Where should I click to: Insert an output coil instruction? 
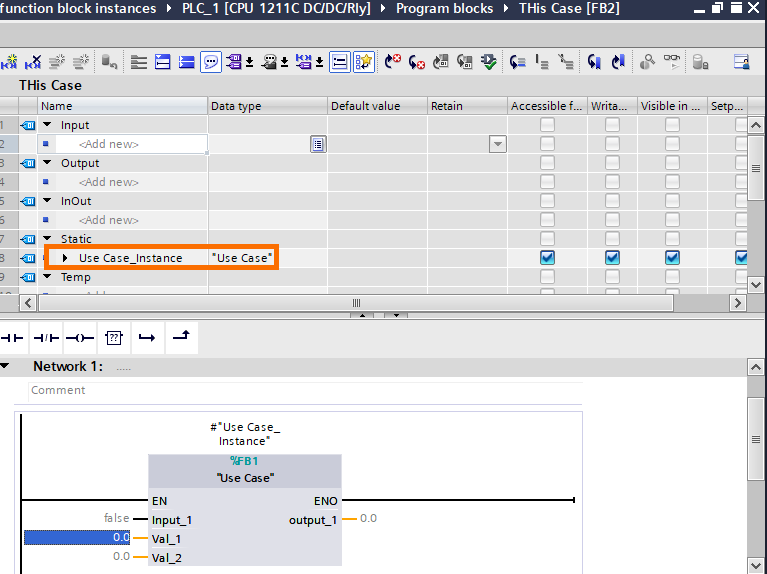[x=79, y=338]
